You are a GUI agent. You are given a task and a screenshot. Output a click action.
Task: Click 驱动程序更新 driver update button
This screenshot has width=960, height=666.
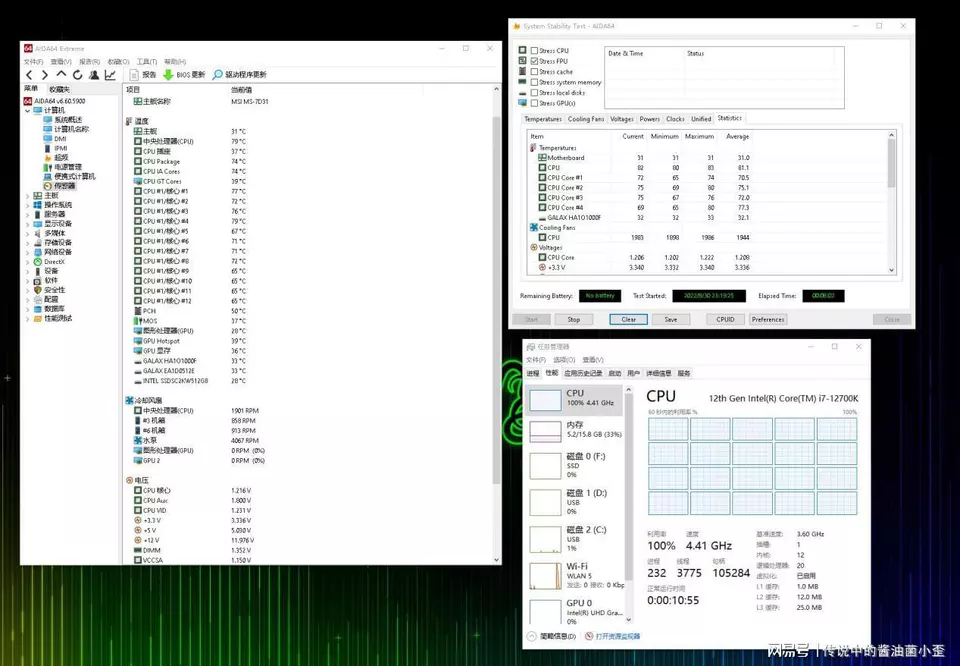click(239, 75)
